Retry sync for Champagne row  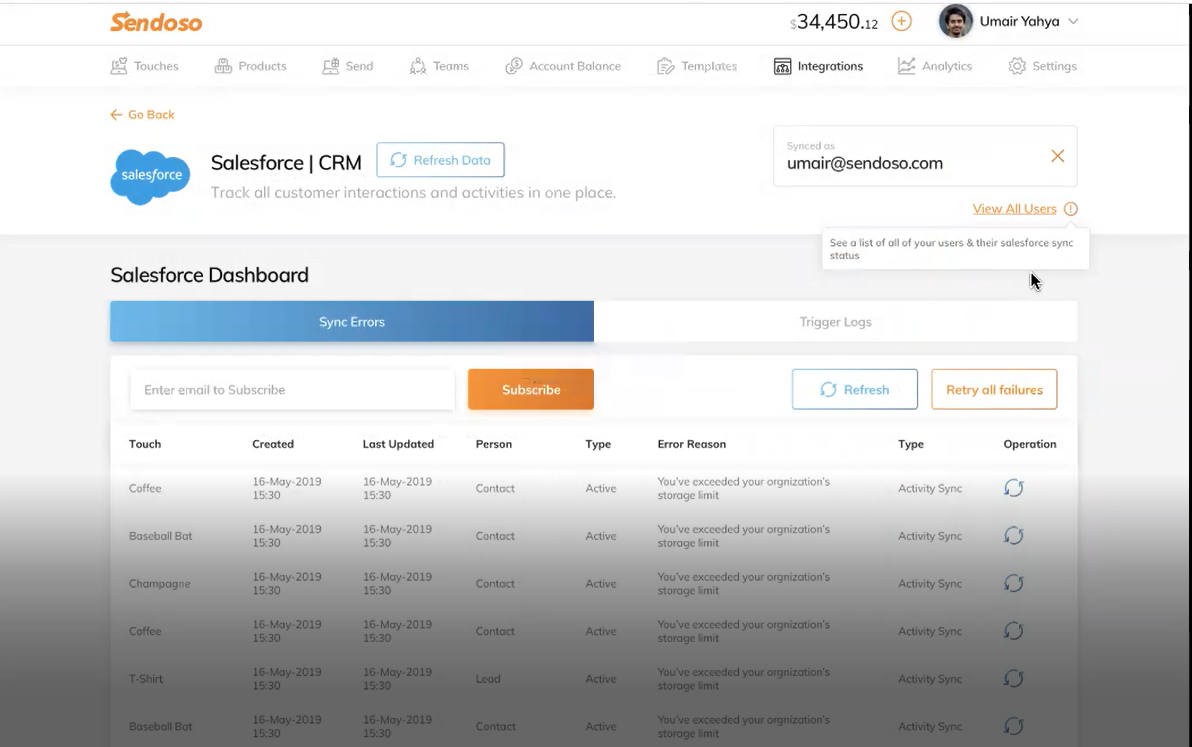pyautogui.click(x=1013, y=584)
